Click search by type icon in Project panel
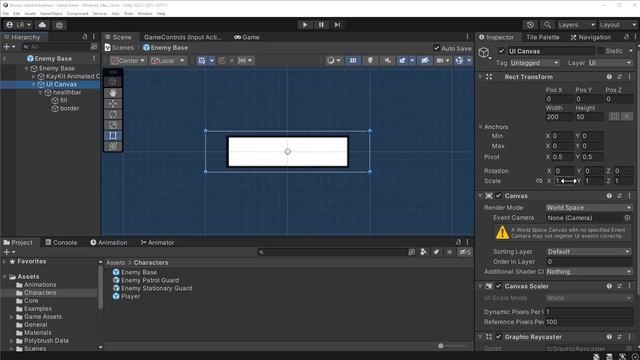Screen dimensions: 640x360 423,252
